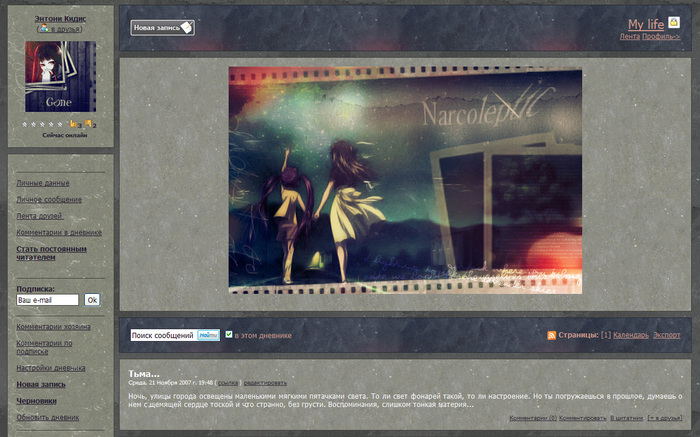This screenshot has width=700, height=437.
Task: Open the Narcoleptic header picture
Action: (x=405, y=180)
